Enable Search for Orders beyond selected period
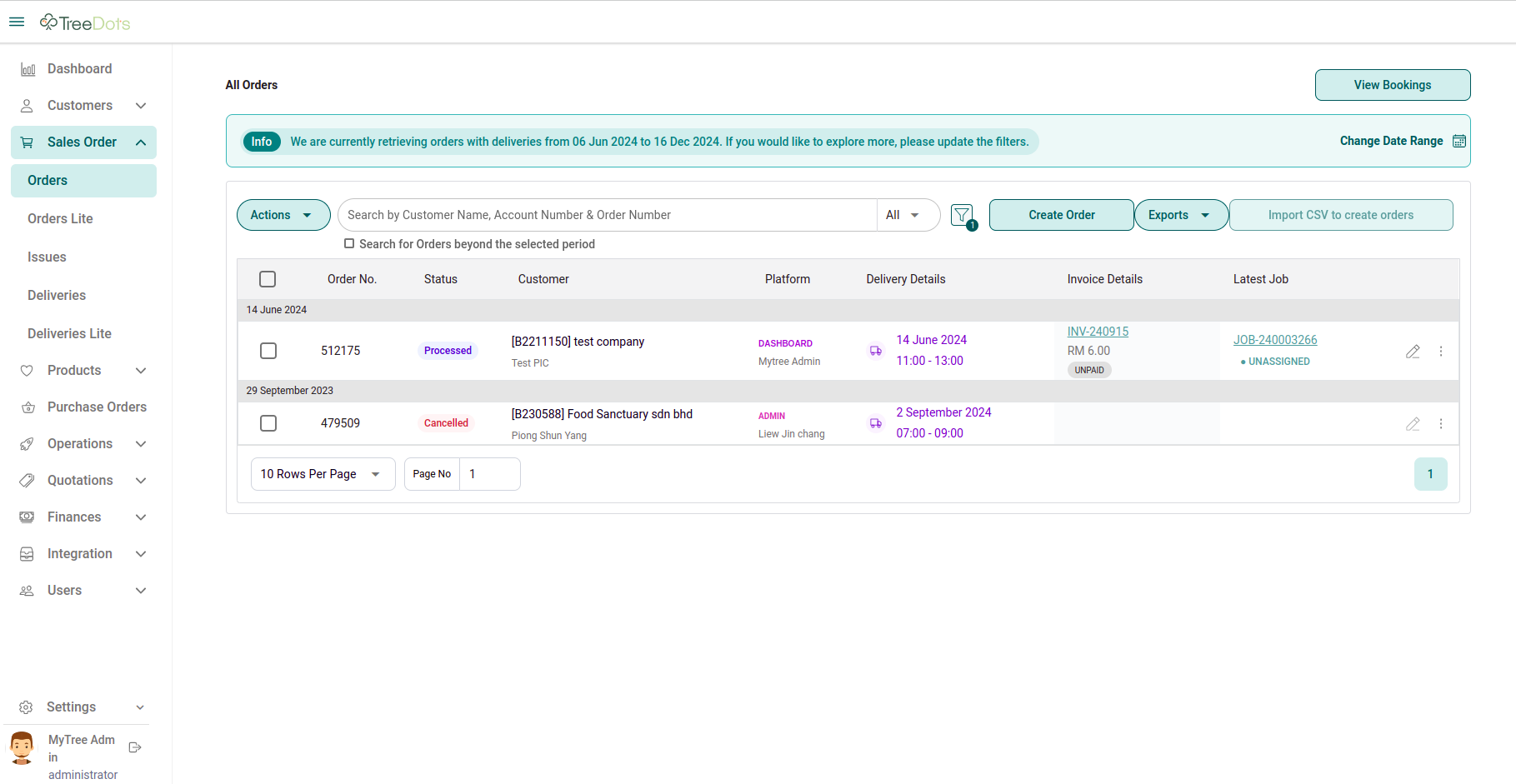Viewport: 1516px width, 784px height. tap(349, 244)
